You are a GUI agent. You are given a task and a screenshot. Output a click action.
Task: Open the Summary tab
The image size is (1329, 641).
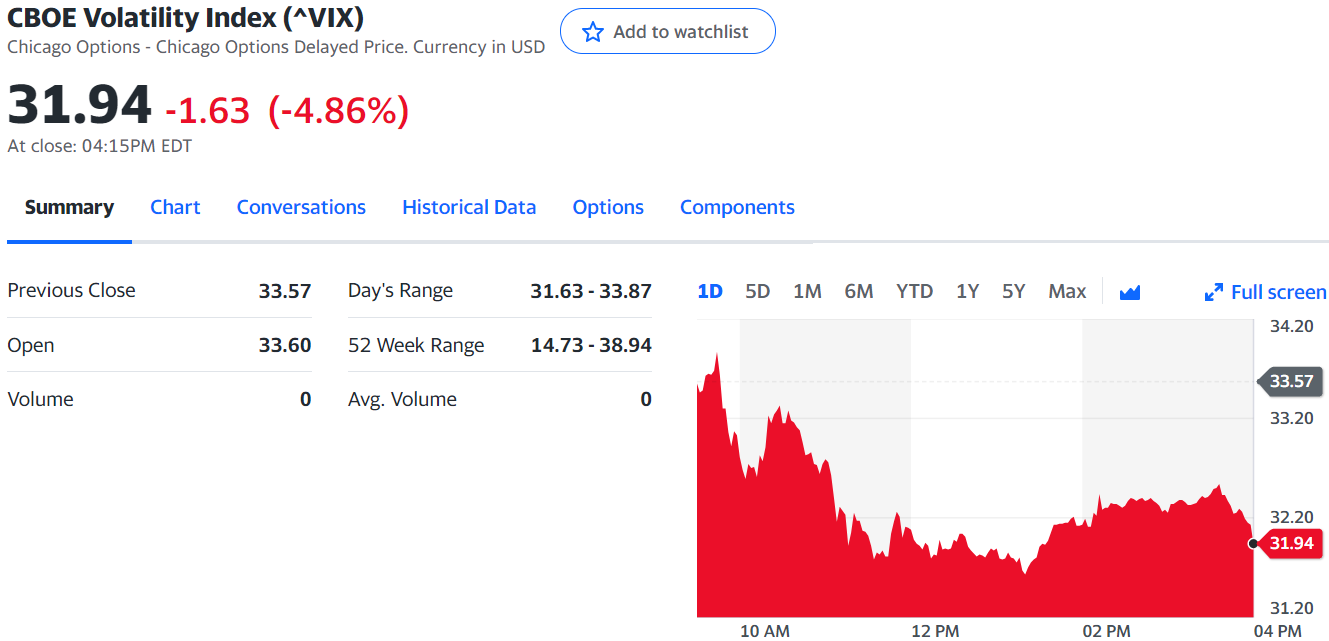[x=69, y=207]
